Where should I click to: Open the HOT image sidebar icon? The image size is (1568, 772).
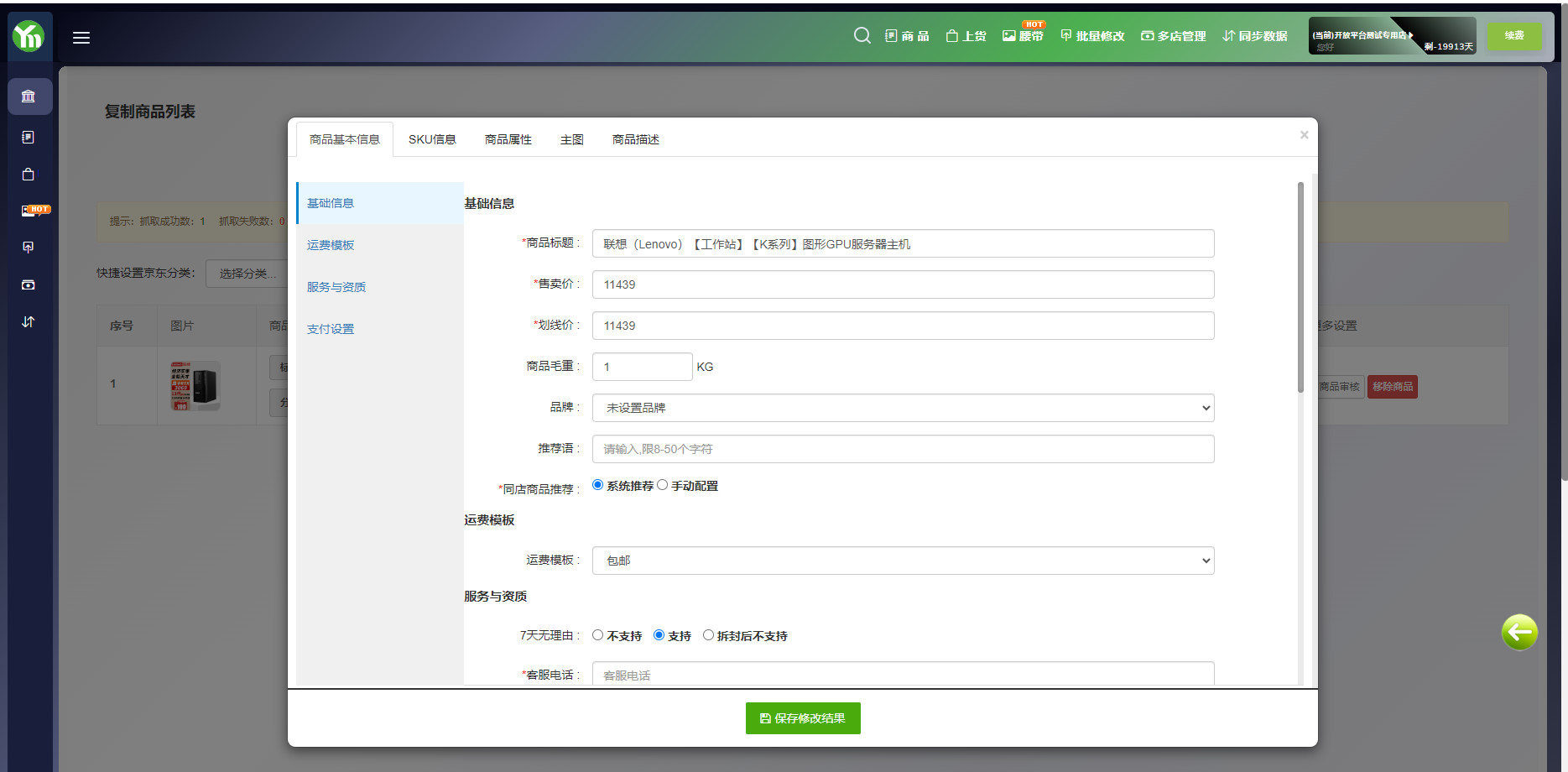[29, 211]
